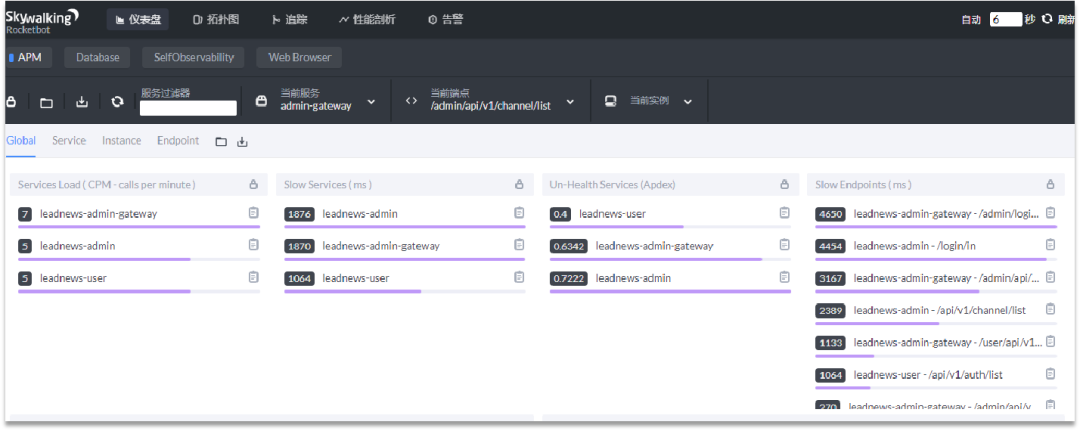
Task: Copy leadnews-admin-gateway name in Services Load
Action: point(254,213)
